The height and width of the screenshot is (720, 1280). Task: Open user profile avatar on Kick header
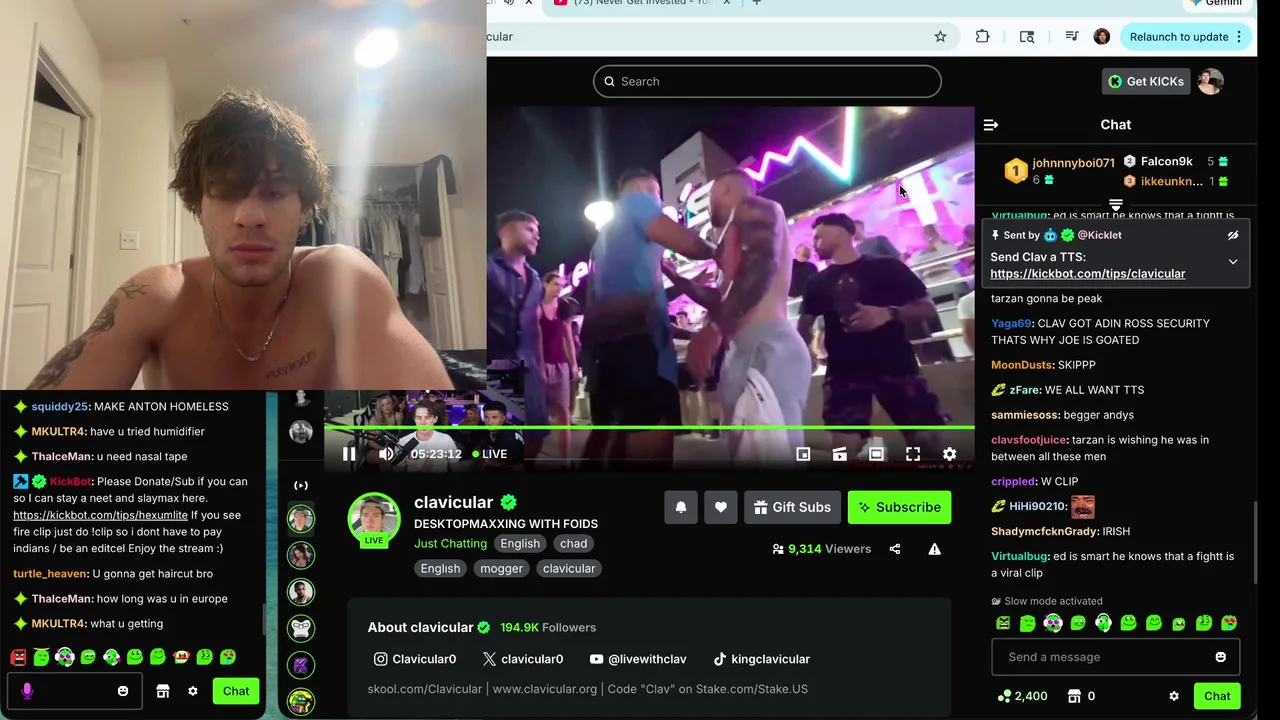coord(1211,81)
